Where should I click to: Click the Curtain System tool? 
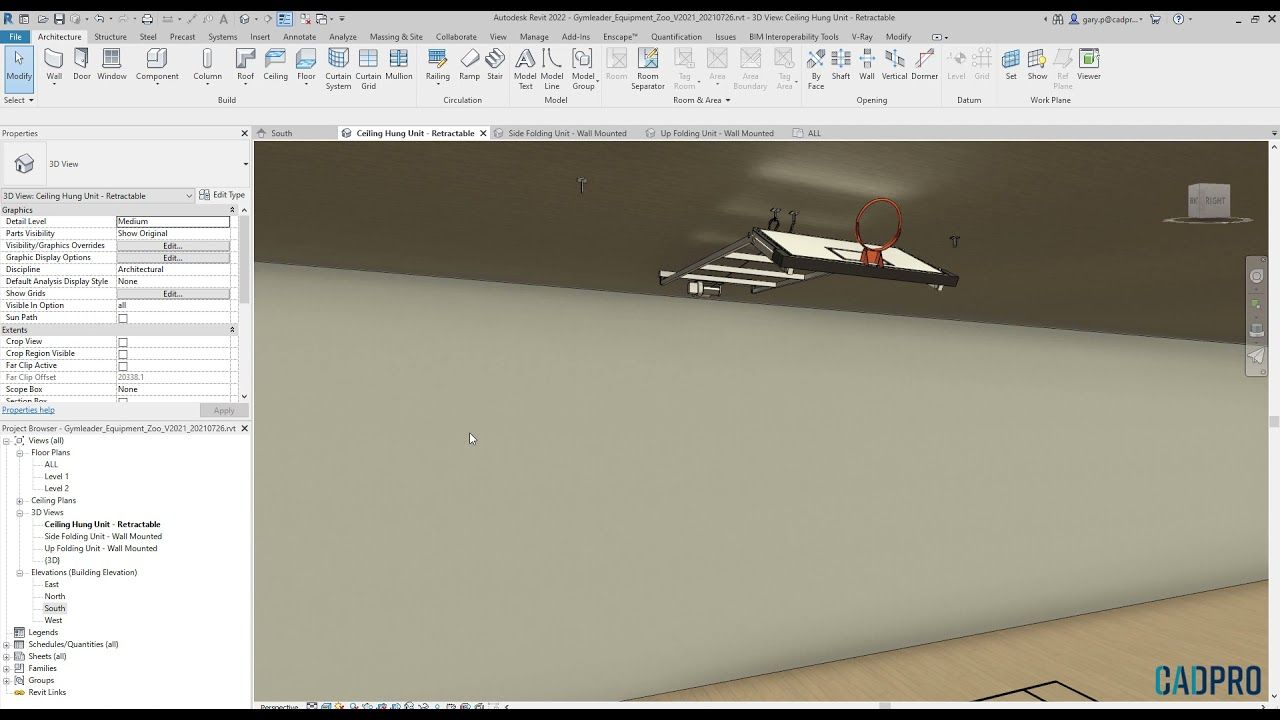tap(338, 69)
